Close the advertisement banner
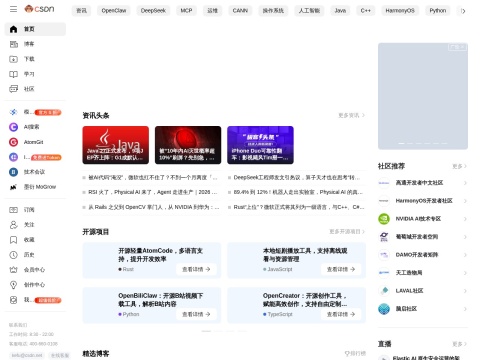Image resolution: width=480 pixels, height=360 pixels. pyautogui.click(x=462, y=47)
